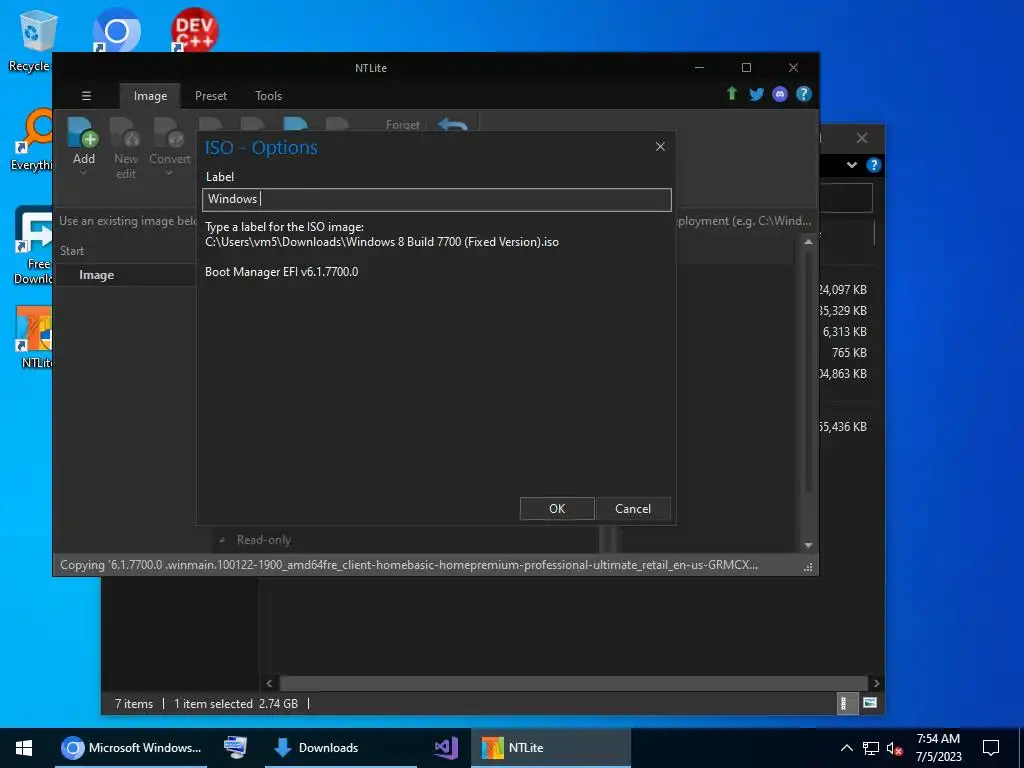Open the Dev-C++ desktop shortcut
This screenshot has height=768, width=1024.
pyautogui.click(x=194, y=30)
